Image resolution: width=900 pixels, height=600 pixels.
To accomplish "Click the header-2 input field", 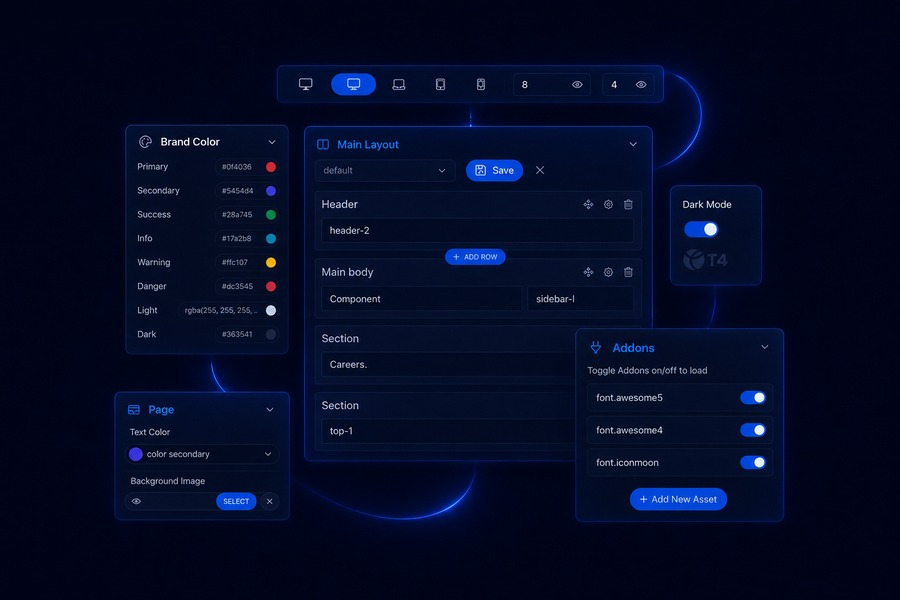I will pyautogui.click(x=478, y=230).
